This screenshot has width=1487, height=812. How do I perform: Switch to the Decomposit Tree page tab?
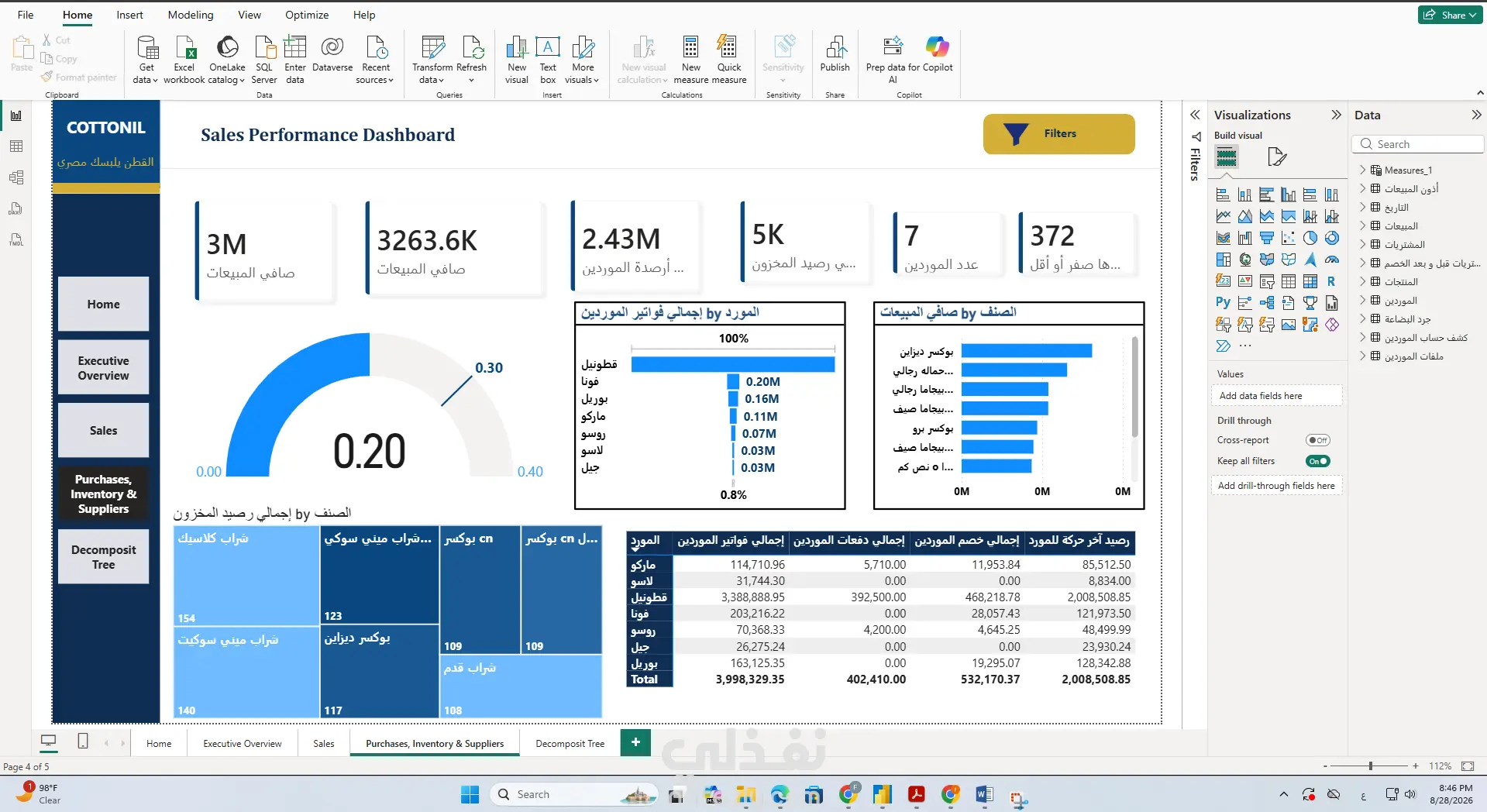click(x=570, y=743)
